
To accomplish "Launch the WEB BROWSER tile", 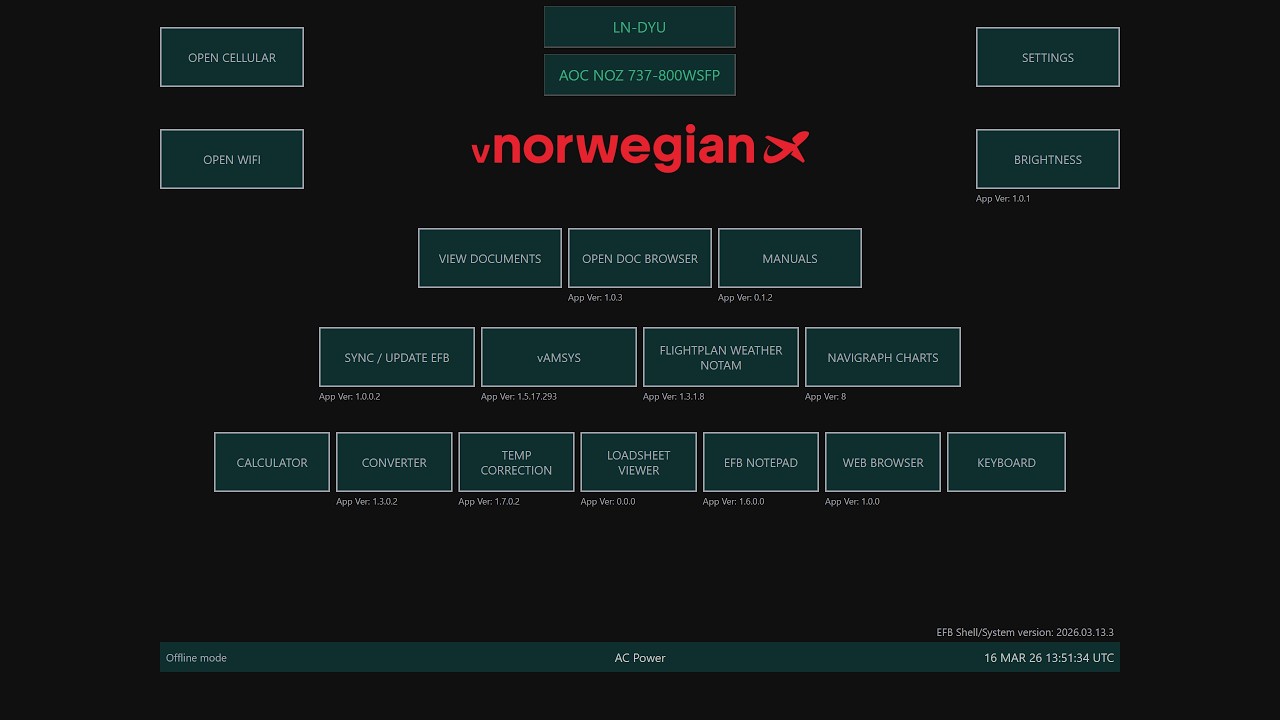I will (883, 462).
